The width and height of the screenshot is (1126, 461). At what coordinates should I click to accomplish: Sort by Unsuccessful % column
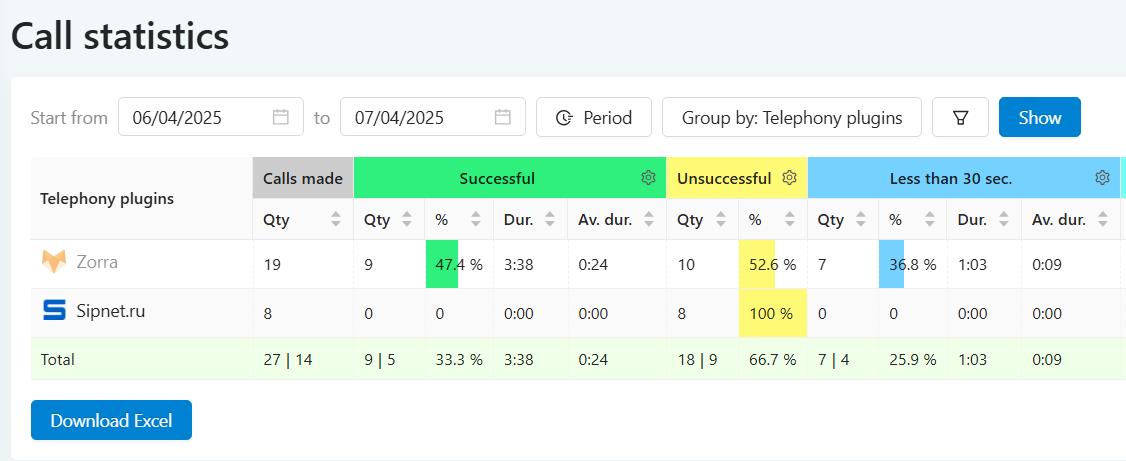(x=789, y=220)
